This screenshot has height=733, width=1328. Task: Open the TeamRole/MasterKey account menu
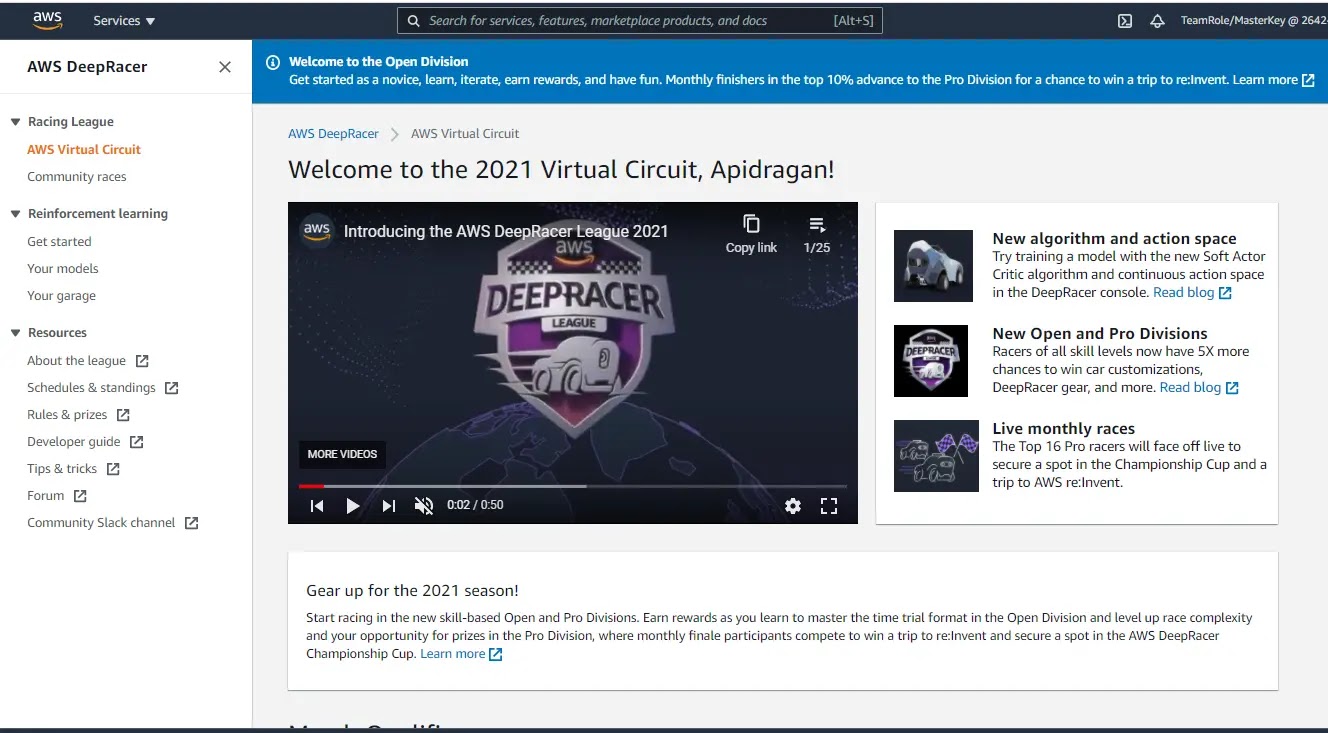tap(1253, 20)
